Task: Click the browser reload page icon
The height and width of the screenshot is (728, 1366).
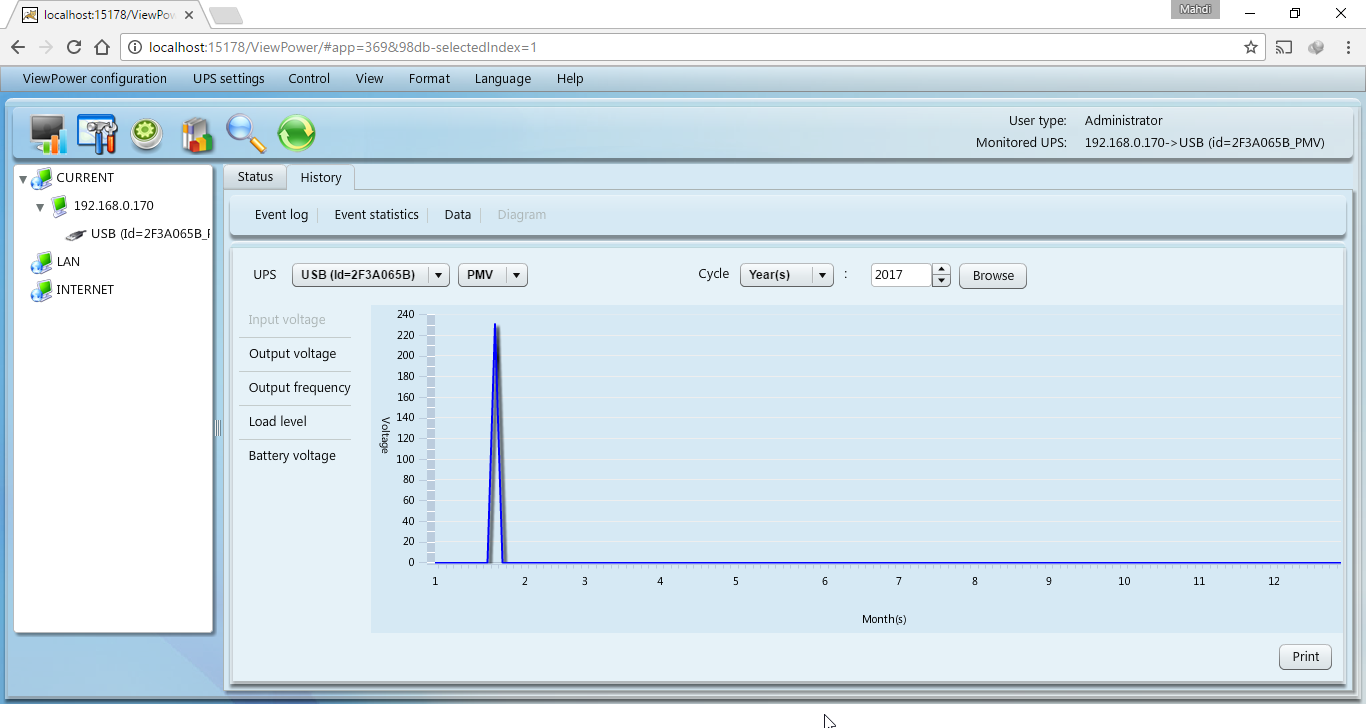Action: [x=74, y=47]
